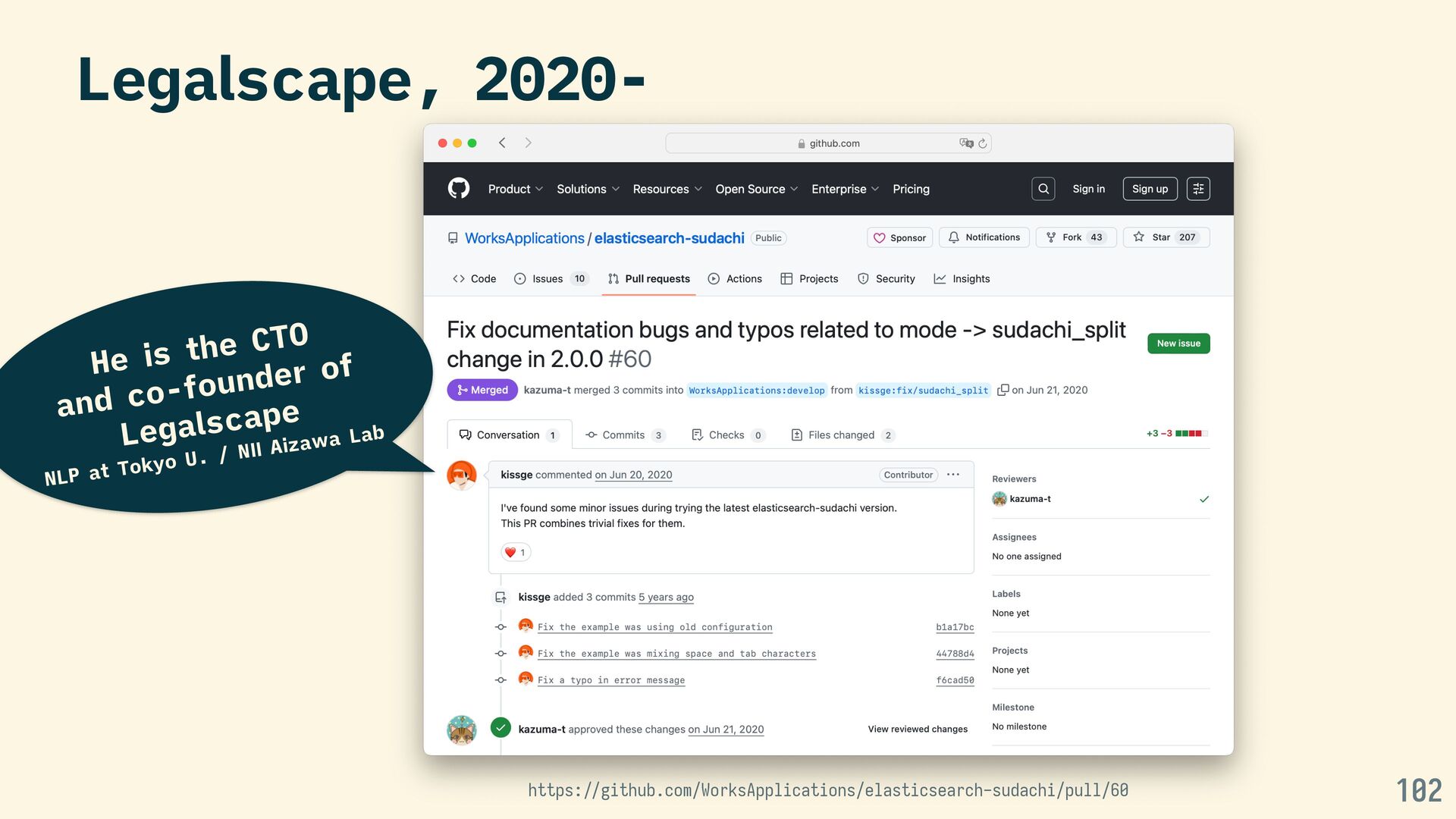Click the page translate icon in address bar
Viewport: 1456px width, 819px height.
[966, 143]
